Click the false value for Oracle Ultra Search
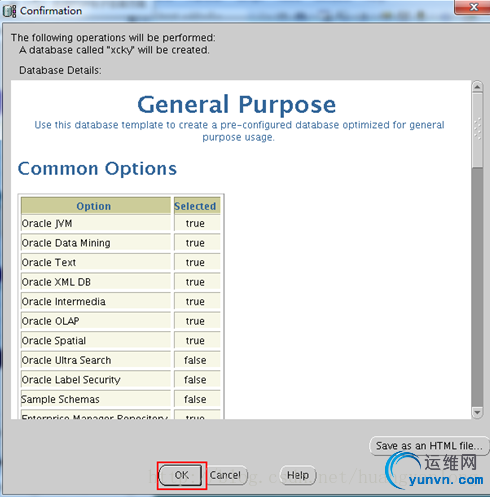490x497 pixels. (x=195, y=360)
